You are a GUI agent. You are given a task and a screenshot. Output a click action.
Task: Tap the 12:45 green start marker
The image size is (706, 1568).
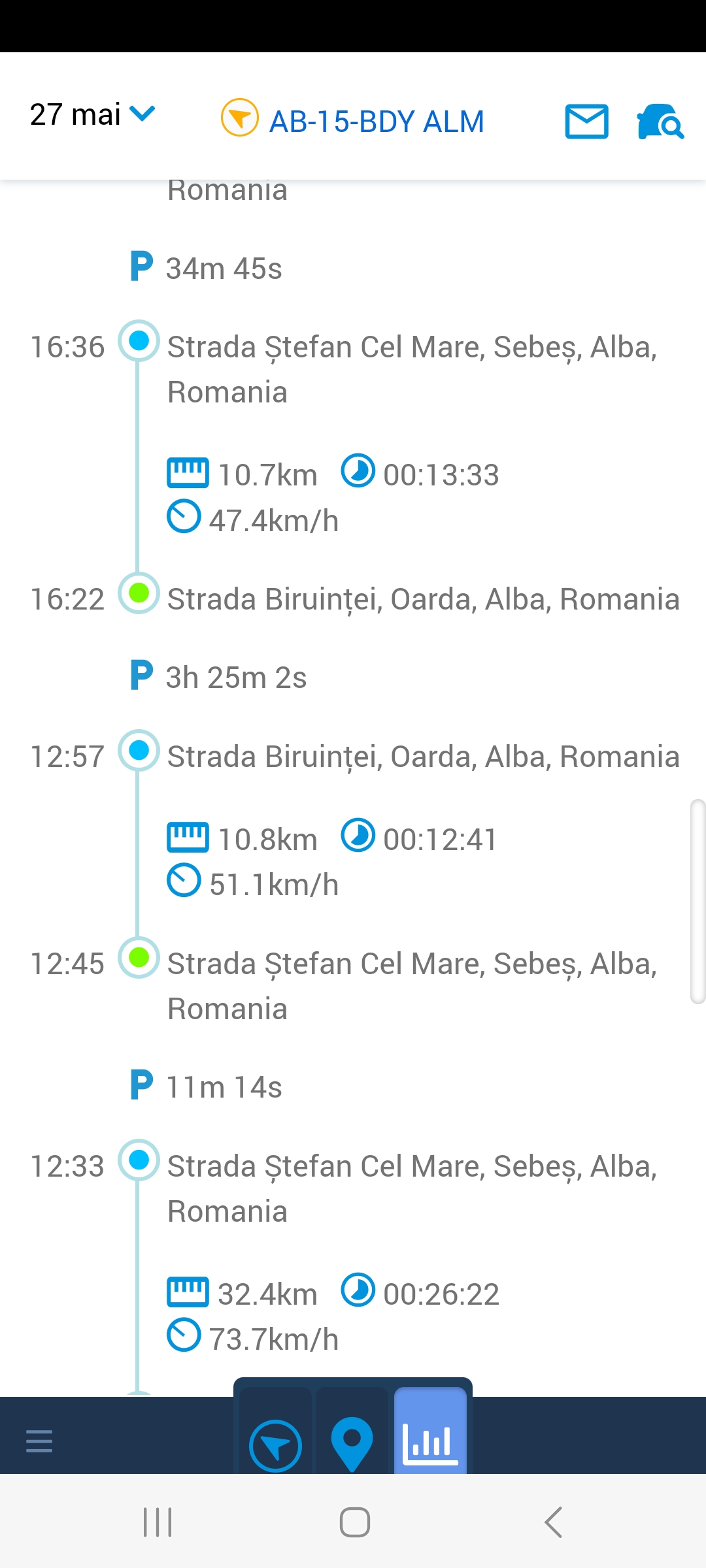tap(139, 957)
